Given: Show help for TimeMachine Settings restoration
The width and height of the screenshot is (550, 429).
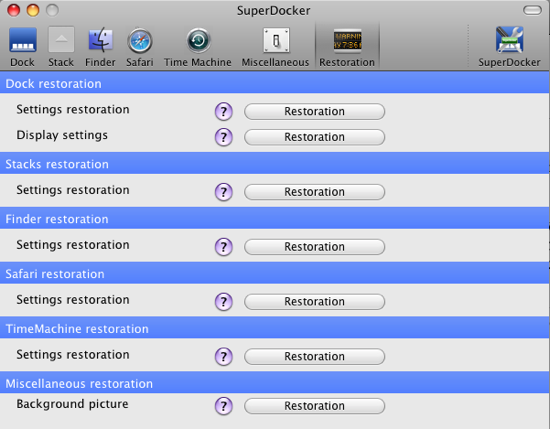Looking at the screenshot, I should click(223, 356).
